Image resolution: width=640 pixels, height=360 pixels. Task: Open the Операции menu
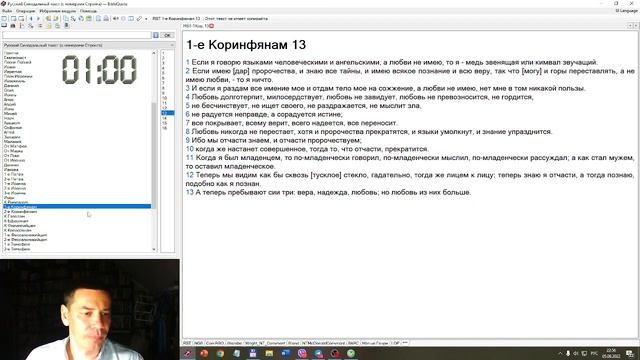click(x=25, y=11)
